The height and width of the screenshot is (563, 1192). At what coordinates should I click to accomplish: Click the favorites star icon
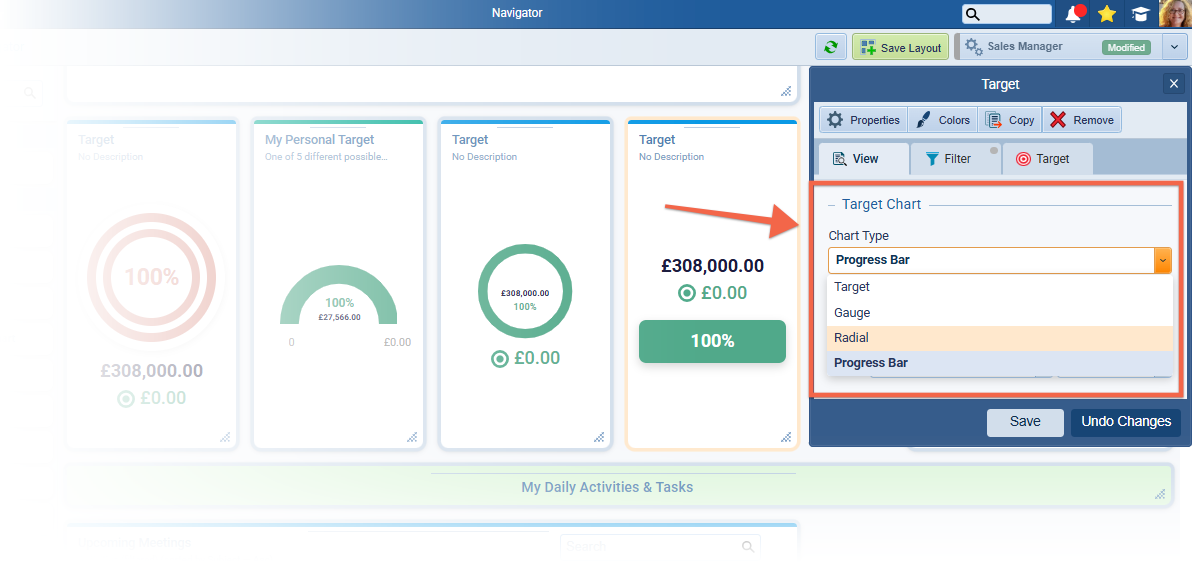tap(1106, 14)
